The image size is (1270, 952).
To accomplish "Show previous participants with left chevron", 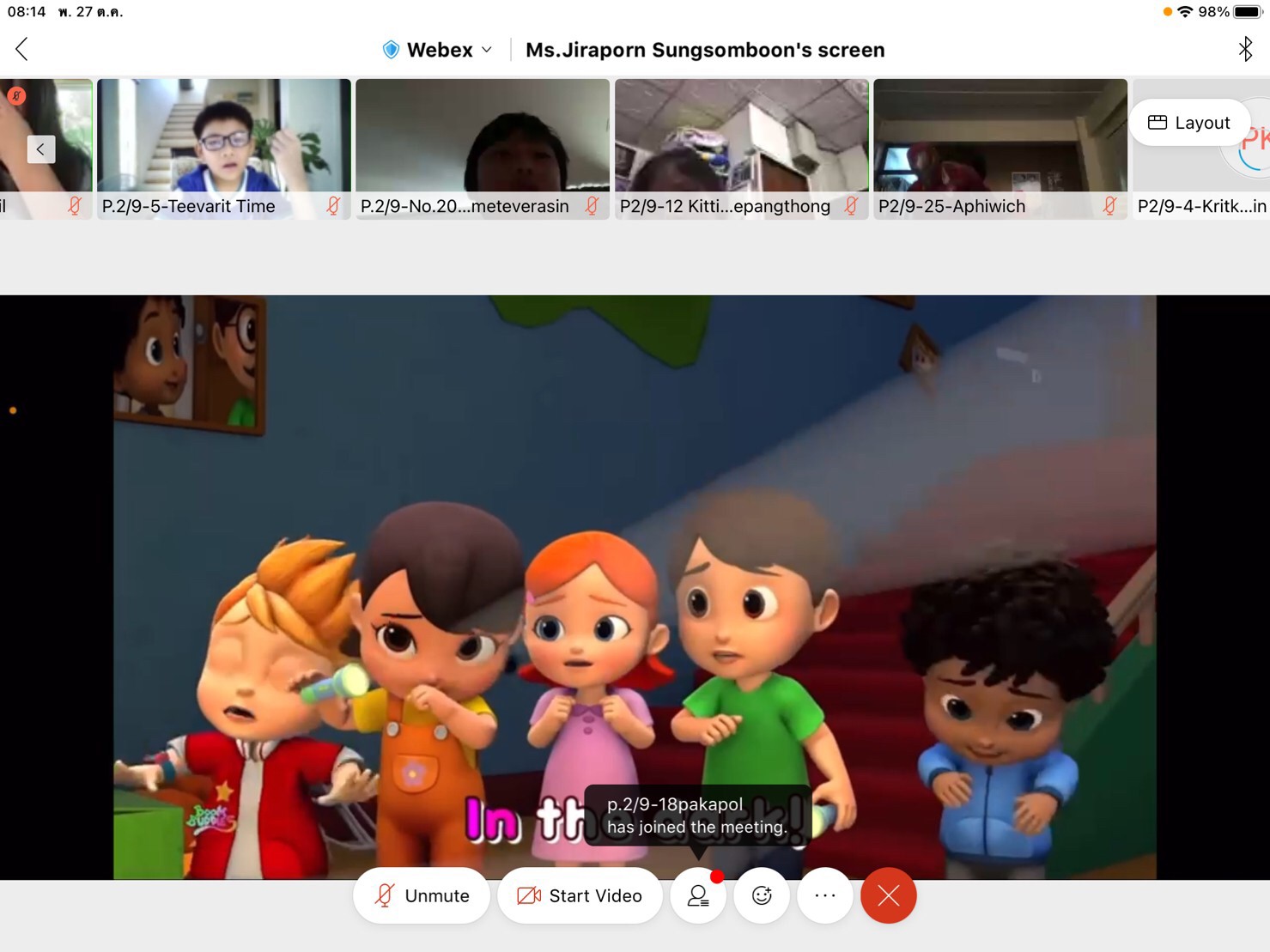I will (40, 149).
